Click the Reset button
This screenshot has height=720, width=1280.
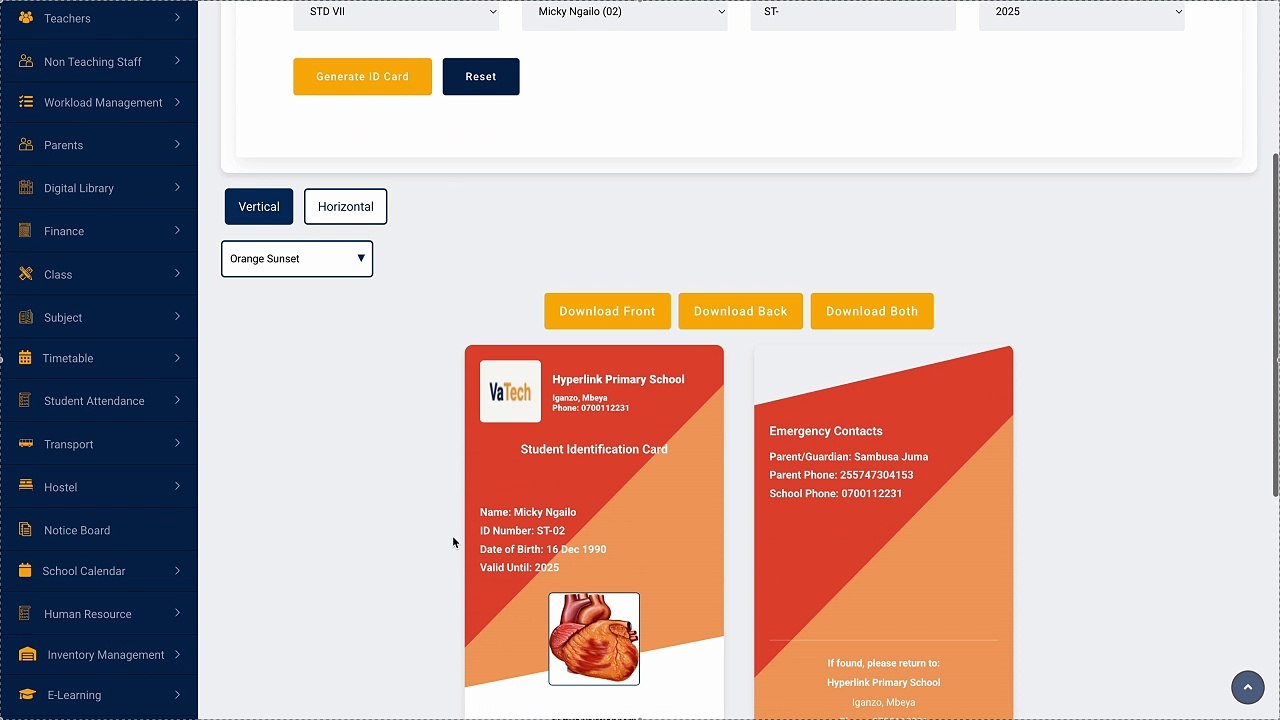pos(481,77)
